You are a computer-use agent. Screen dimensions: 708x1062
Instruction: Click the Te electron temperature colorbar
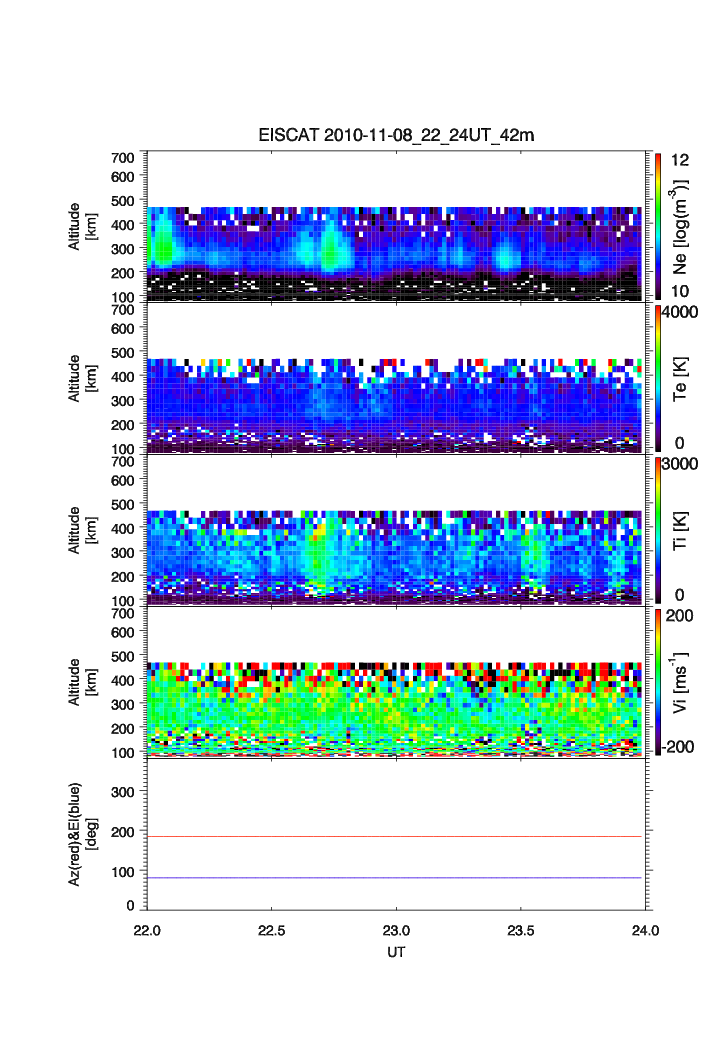point(657,378)
